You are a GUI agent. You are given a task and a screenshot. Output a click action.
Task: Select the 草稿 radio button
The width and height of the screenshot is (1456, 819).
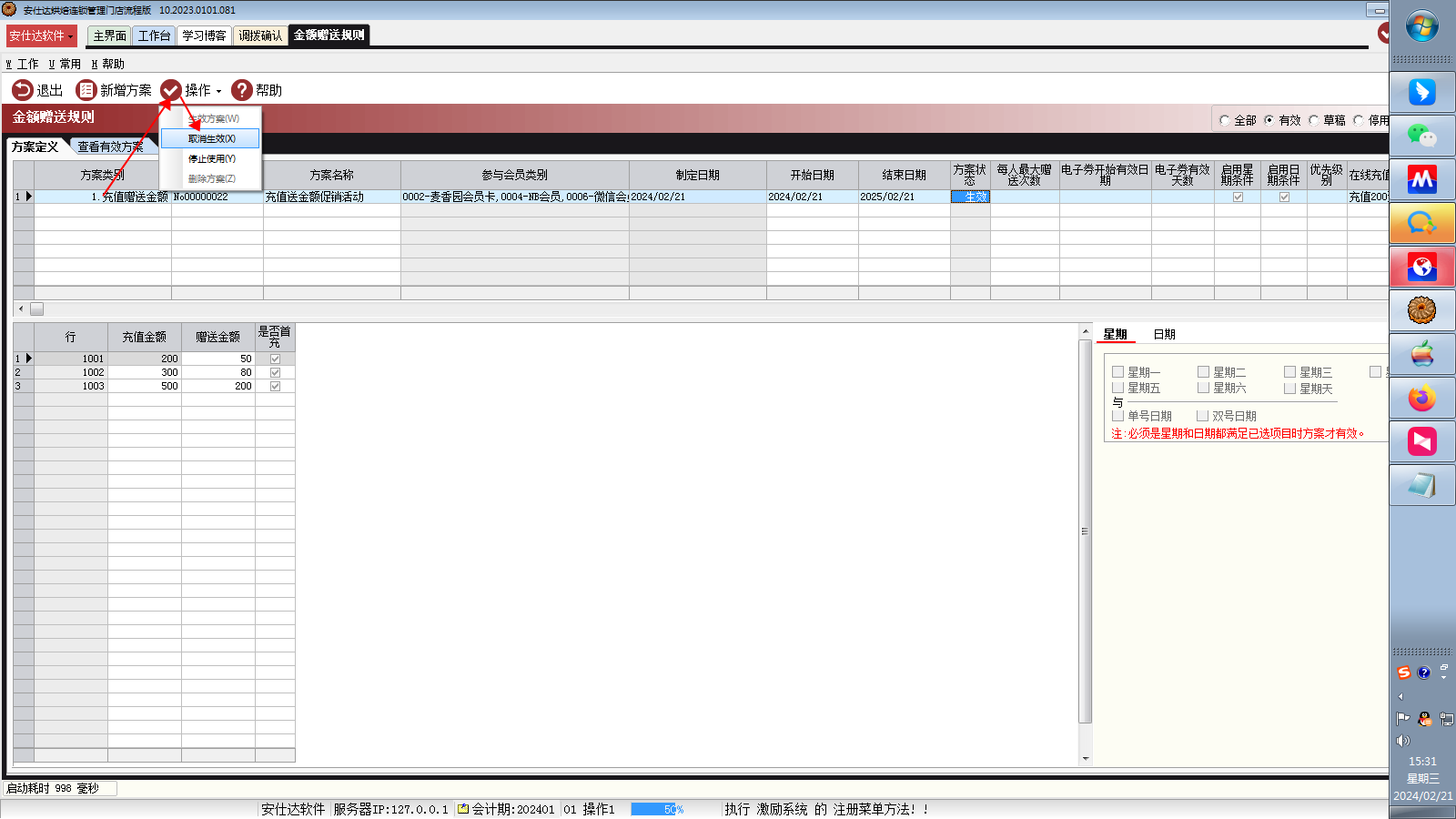click(x=1314, y=120)
